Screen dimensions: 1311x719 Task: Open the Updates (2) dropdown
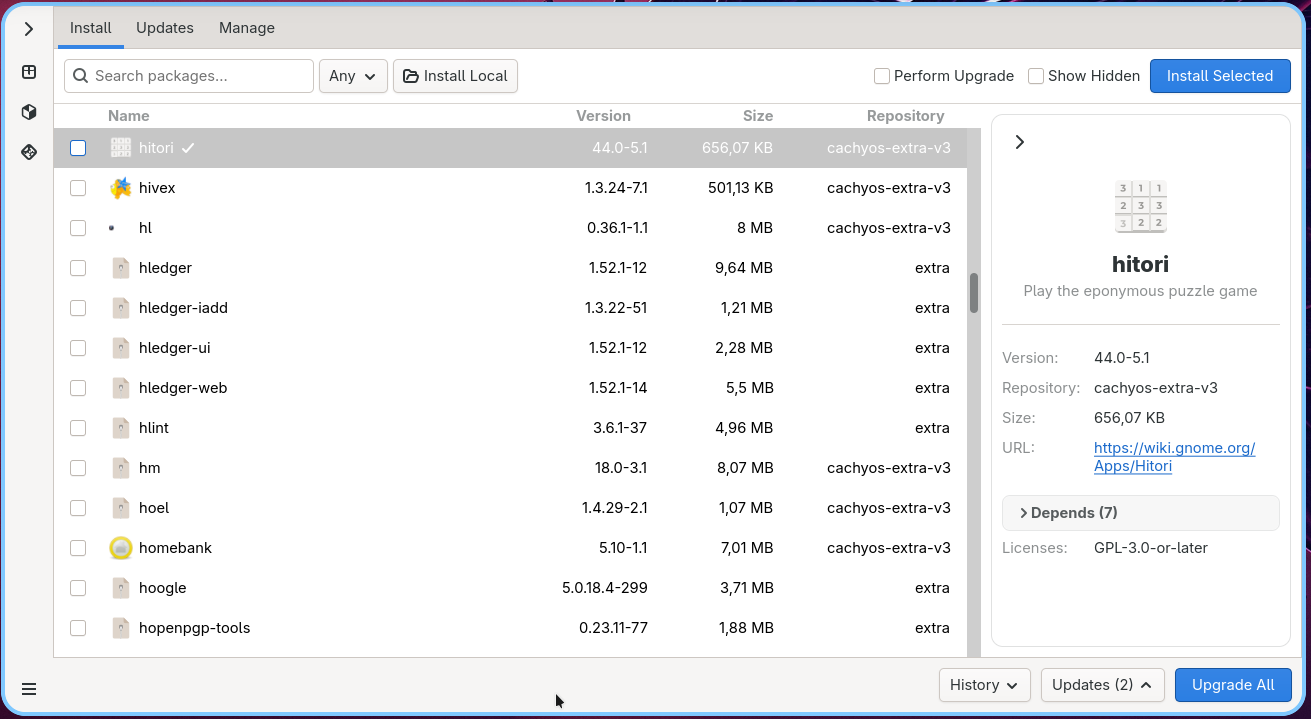tap(1103, 685)
